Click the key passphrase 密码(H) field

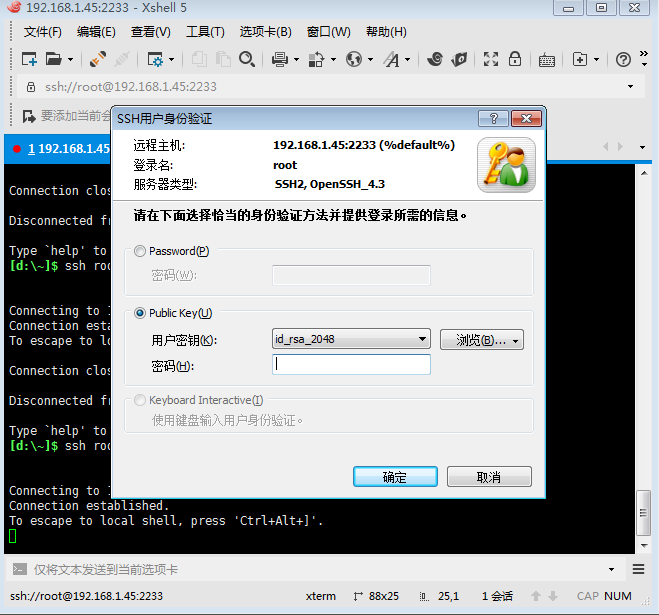[351, 364]
